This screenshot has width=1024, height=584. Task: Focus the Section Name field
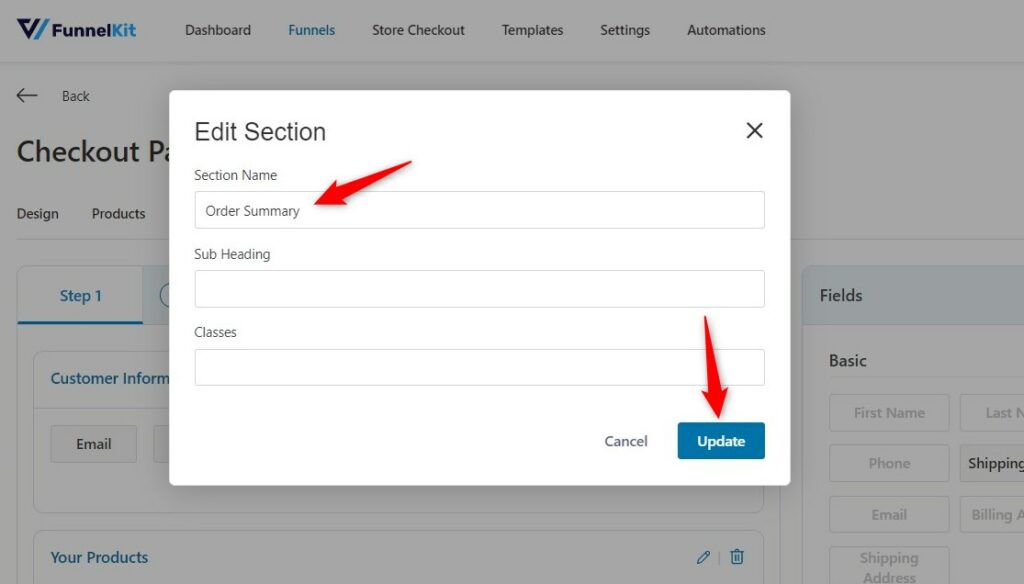pyautogui.click(x=479, y=210)
